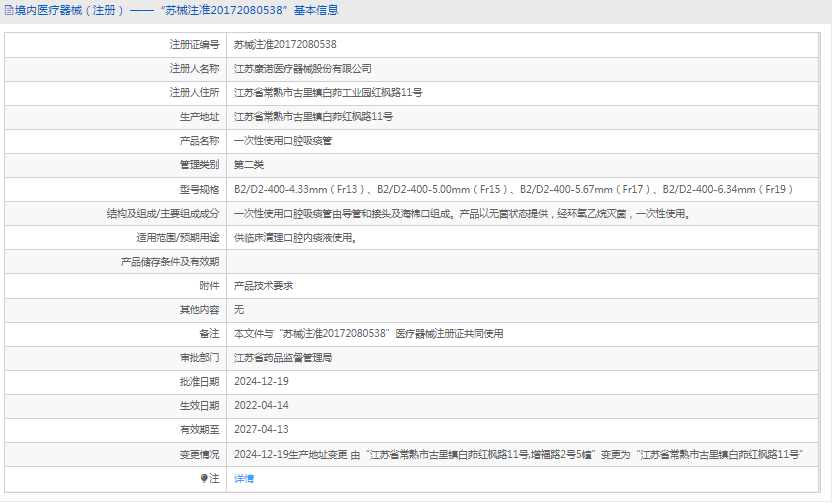Click attachment value 产品技术要求
Viewport: 832px width, 504px height.
click(263, 286)
